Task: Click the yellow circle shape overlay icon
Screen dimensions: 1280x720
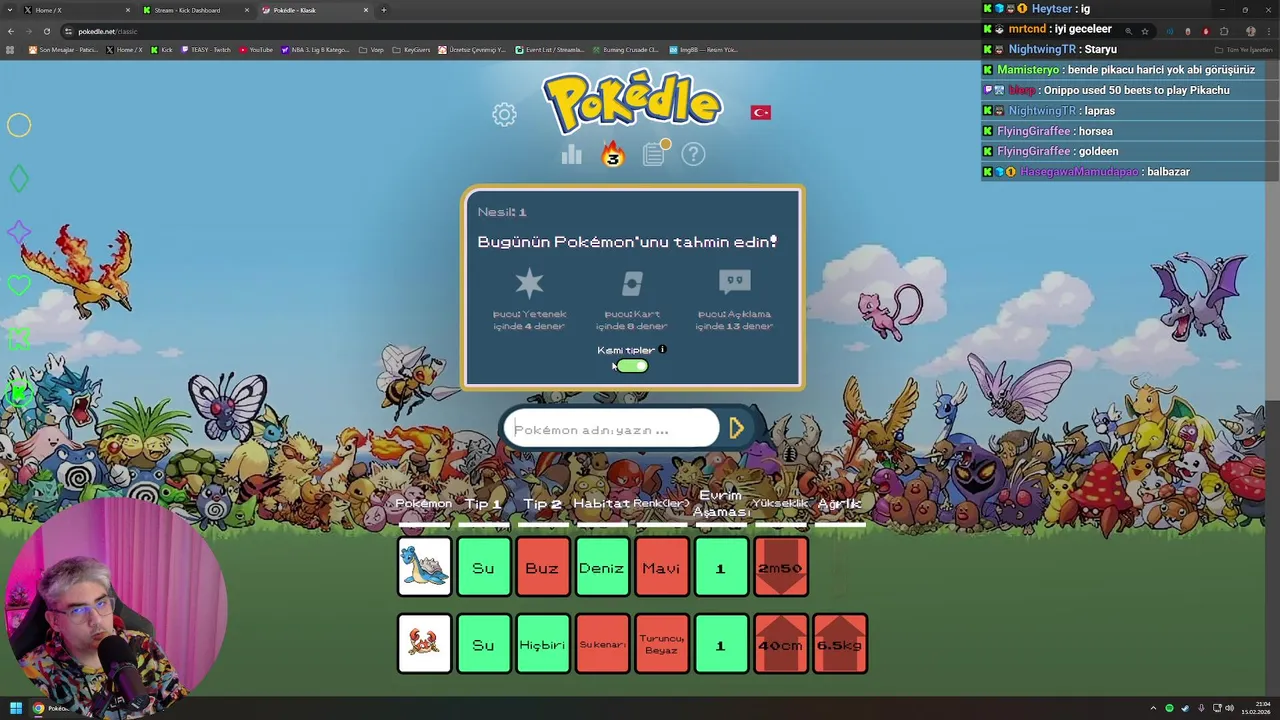Action: 19,125
